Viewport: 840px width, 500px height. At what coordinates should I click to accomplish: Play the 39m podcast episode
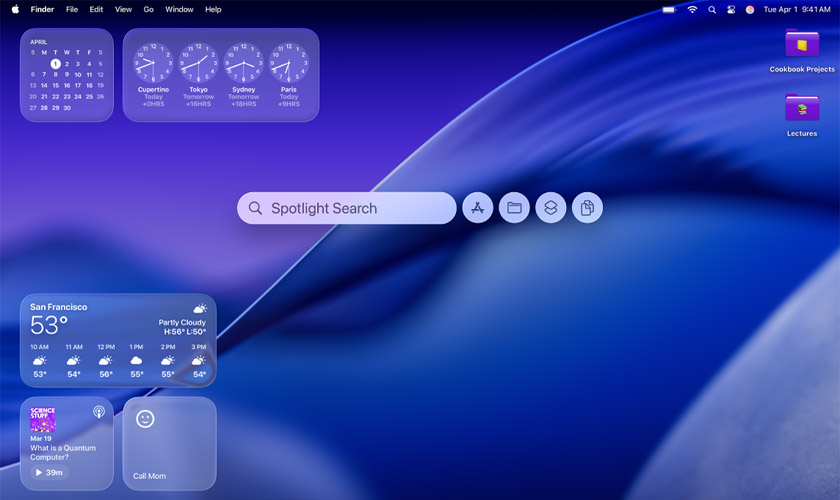tap(49, 472)
